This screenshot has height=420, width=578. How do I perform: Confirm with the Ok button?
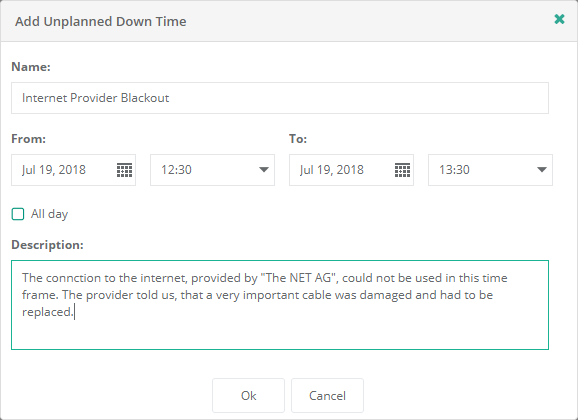pyautogui.click(x=248, y=395)
